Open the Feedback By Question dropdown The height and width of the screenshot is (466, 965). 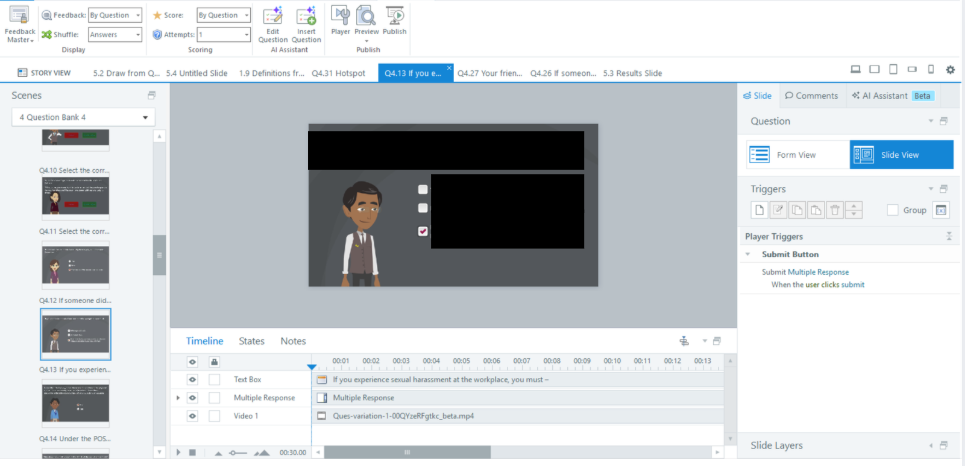(115, 15)
